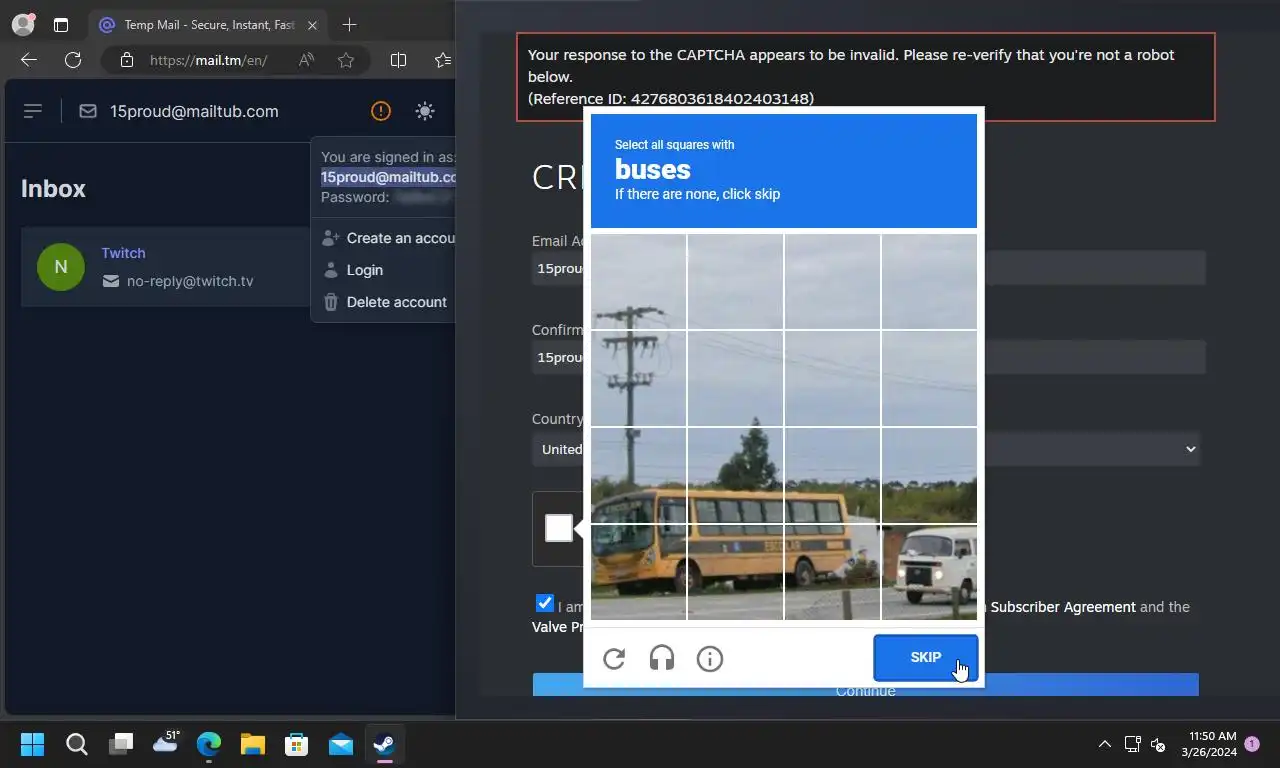1280x768 pixels.
Task: View site information lock icon
Action: [126, 60]
